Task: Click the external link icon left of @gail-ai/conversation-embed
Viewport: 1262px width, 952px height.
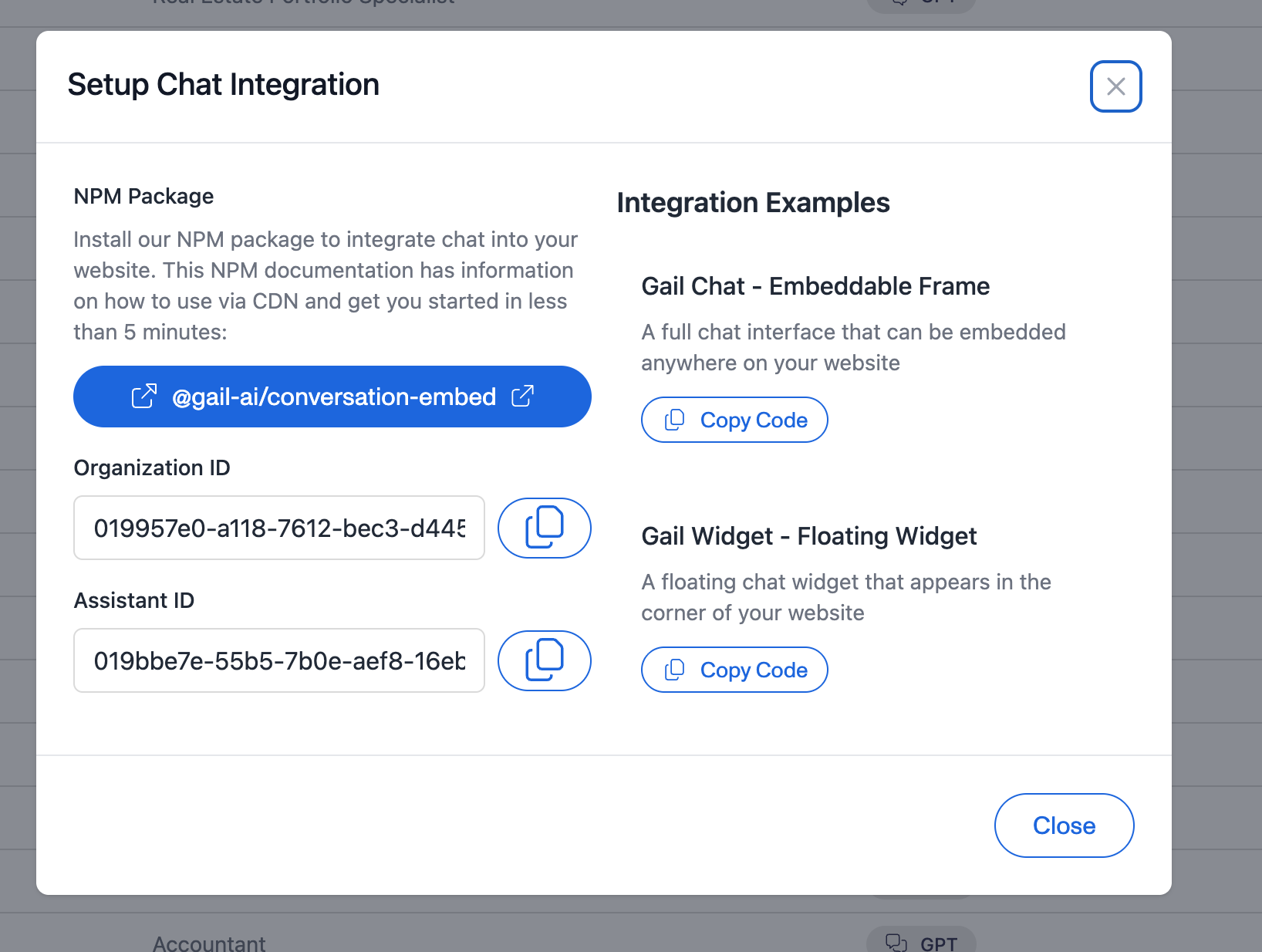Action: click(x=145, y=396)
